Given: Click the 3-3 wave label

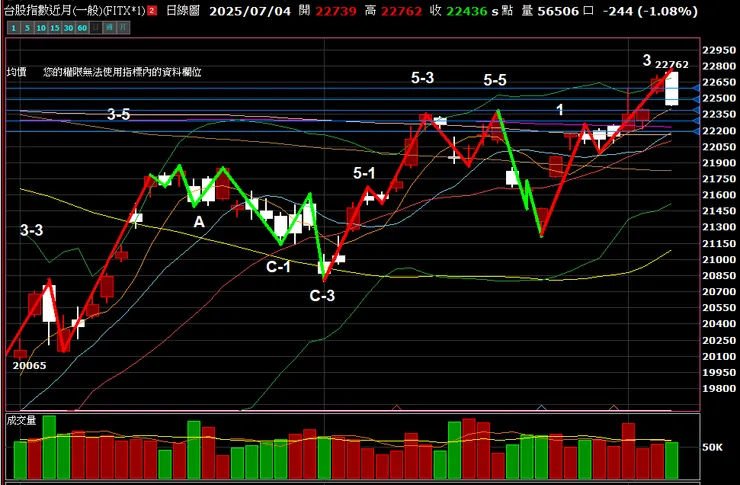Looking at the screenshot, I should click(31, 230).
